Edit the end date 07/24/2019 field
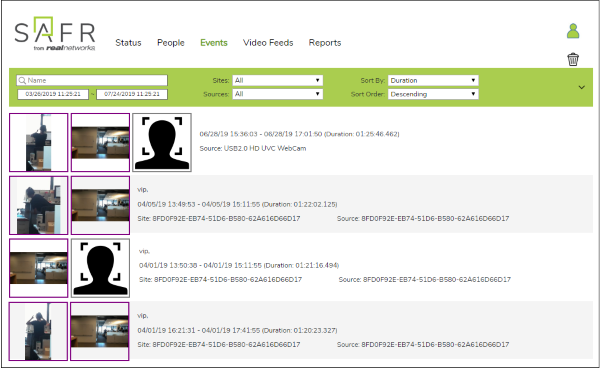This screenshot has width=600, height=368. pyautogui.click(x=132, y=94)
